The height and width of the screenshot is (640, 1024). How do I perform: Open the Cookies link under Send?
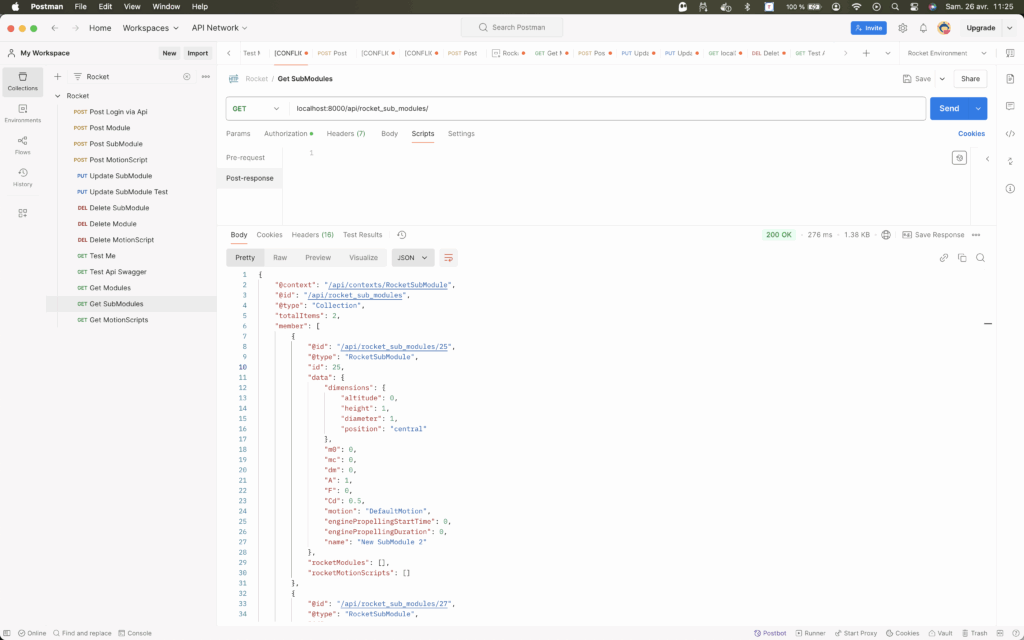971,134
